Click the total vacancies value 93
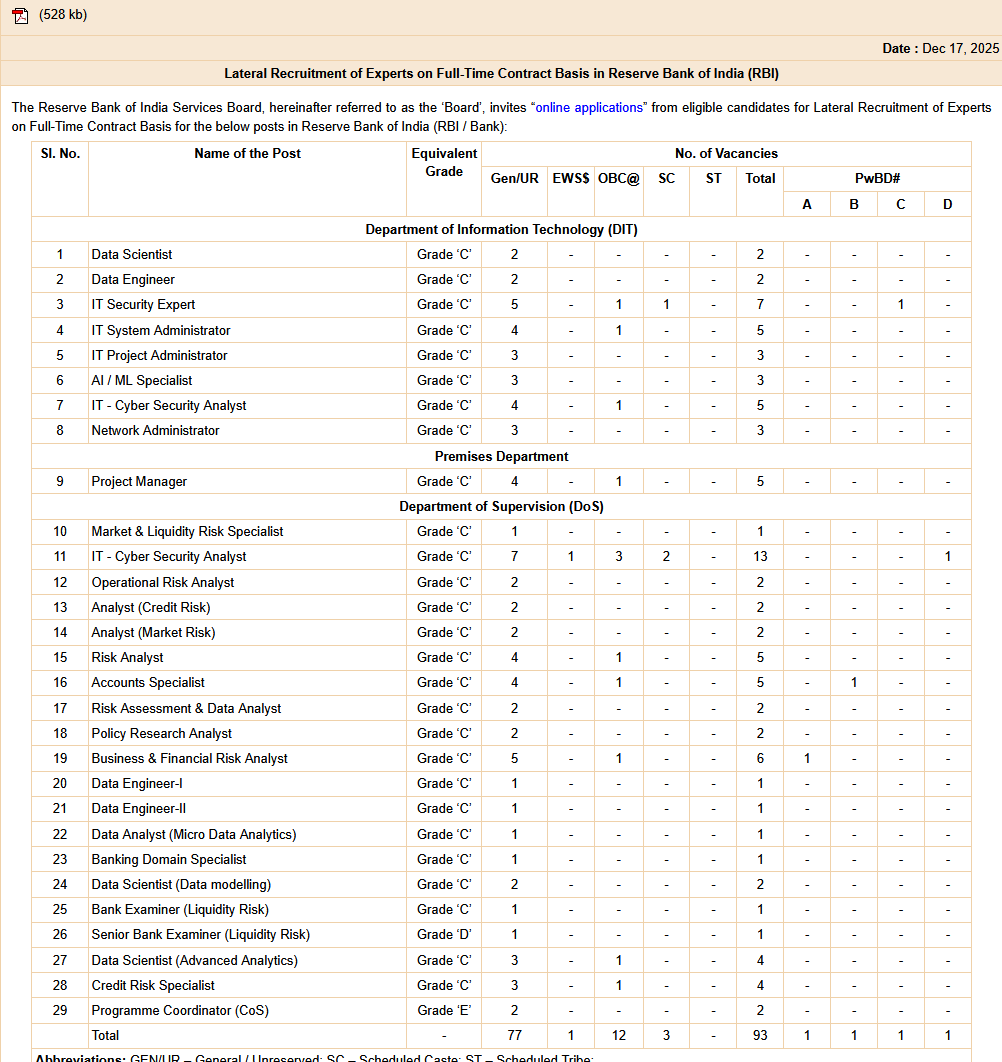1002x1062 pixels. [760, 1035]
